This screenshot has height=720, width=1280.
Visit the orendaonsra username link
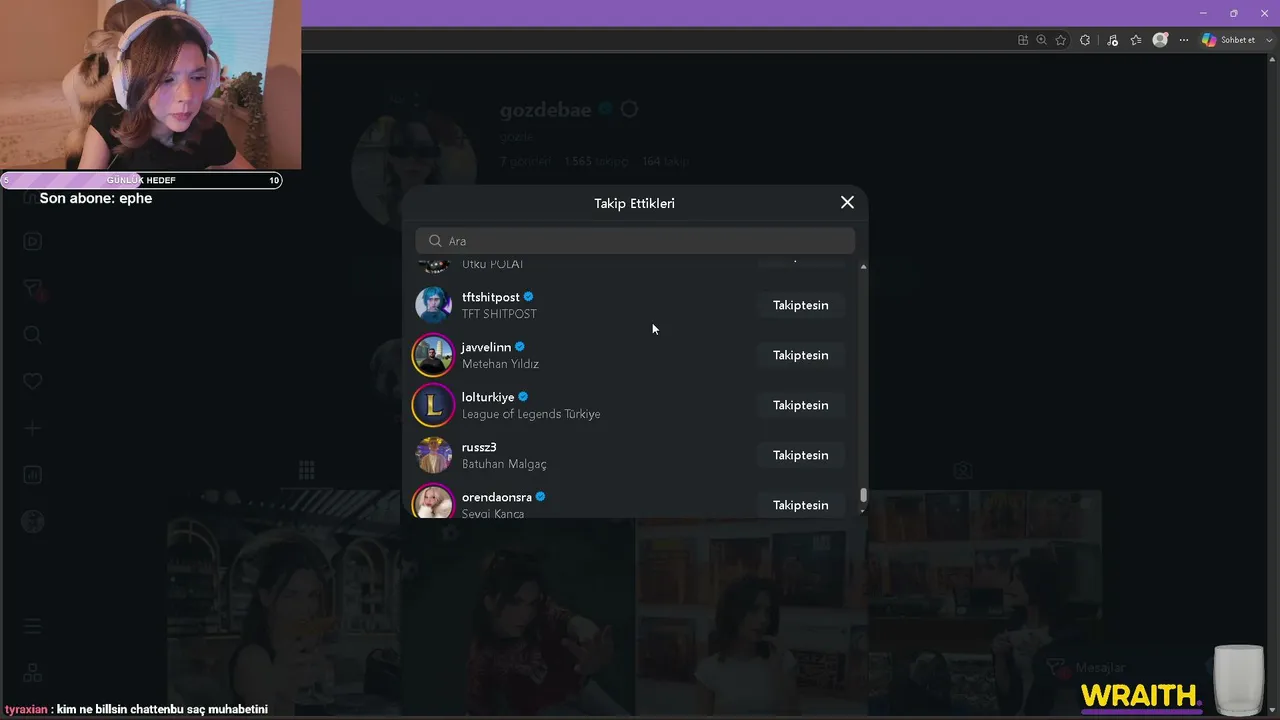pos(497,497)
